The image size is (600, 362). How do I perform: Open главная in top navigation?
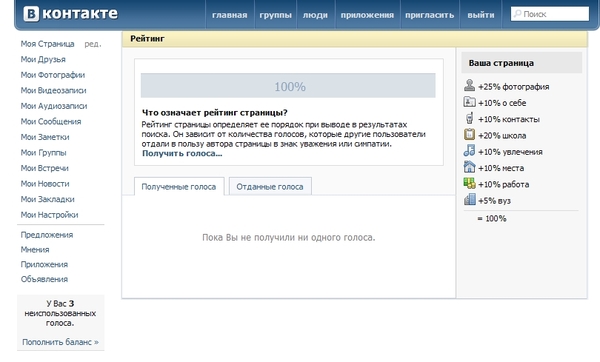click(230, 15)
